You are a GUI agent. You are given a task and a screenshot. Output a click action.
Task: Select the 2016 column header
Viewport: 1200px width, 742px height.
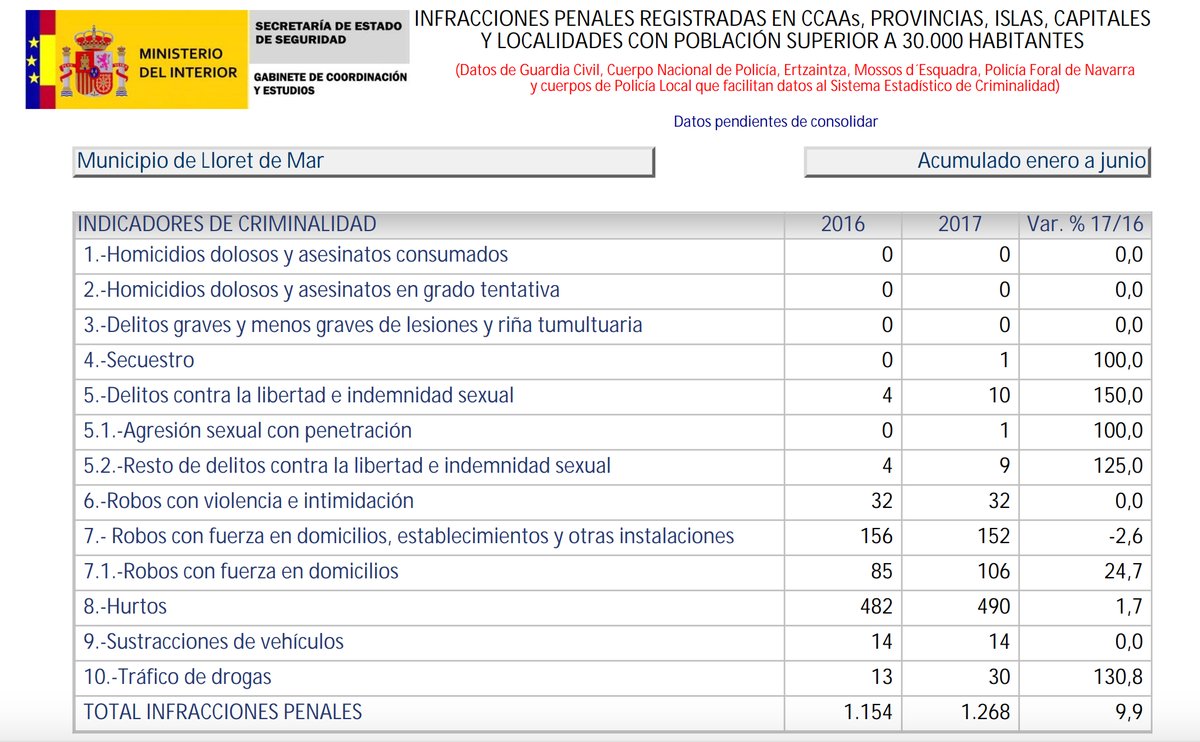pos(843,224)
